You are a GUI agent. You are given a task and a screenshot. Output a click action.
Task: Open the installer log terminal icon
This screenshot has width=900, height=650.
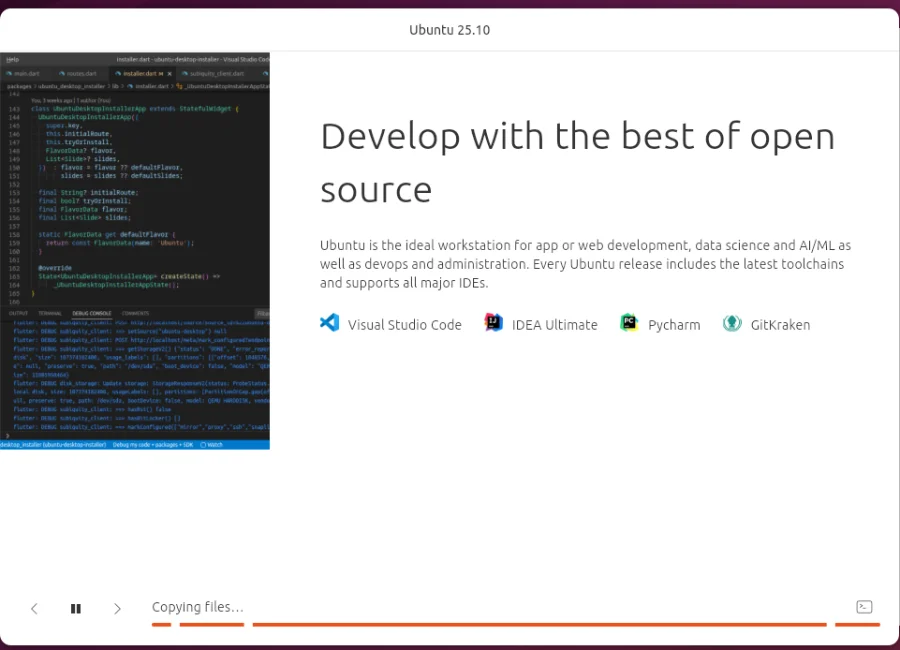(865, 607)
